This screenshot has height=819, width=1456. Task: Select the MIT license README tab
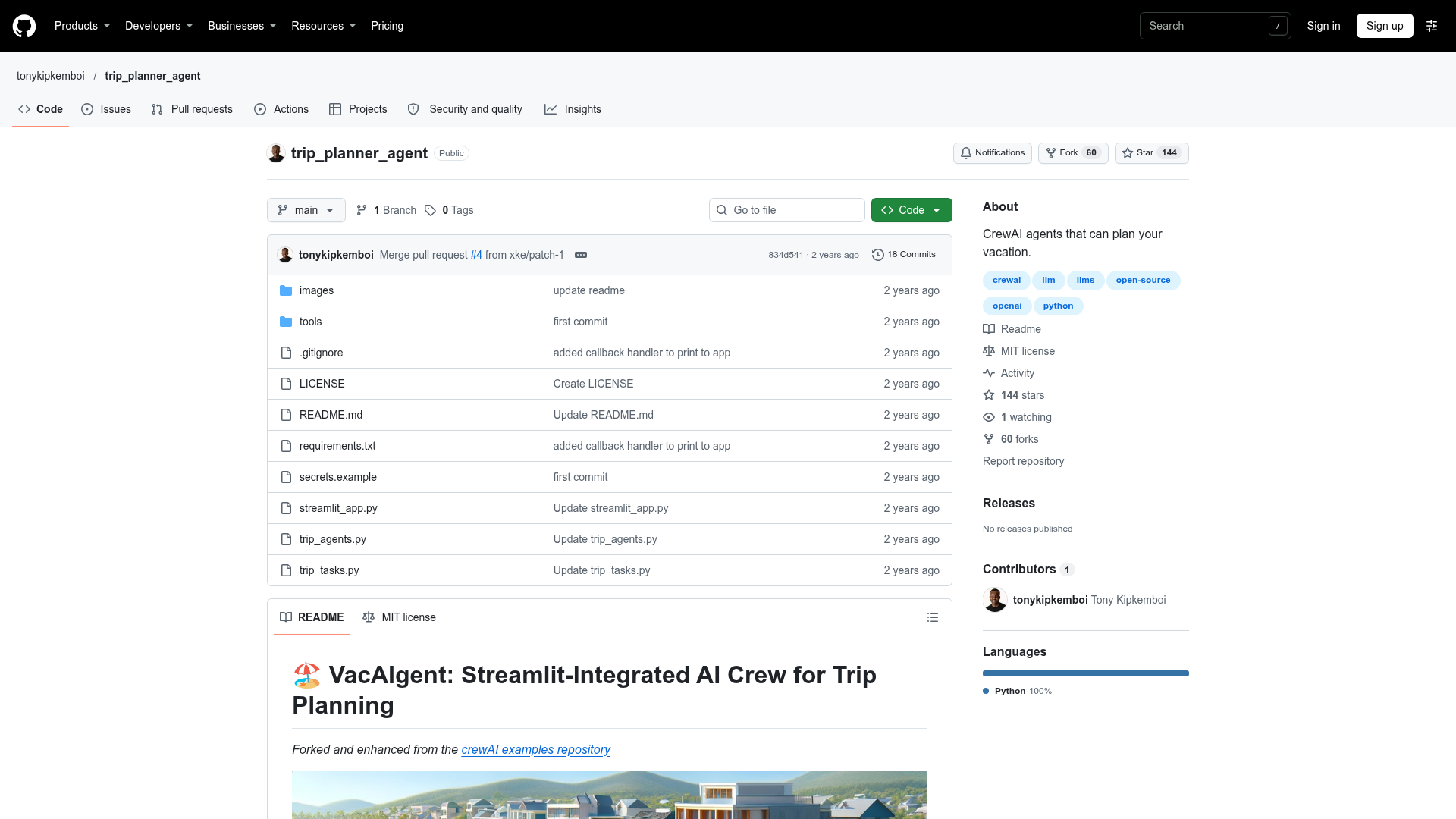pyautogui.click(x=400, y=617)
